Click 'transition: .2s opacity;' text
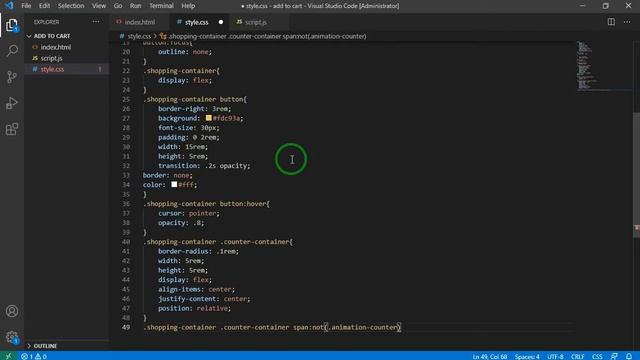The height and width of the screenshot is (360, 640). point(204,166)
